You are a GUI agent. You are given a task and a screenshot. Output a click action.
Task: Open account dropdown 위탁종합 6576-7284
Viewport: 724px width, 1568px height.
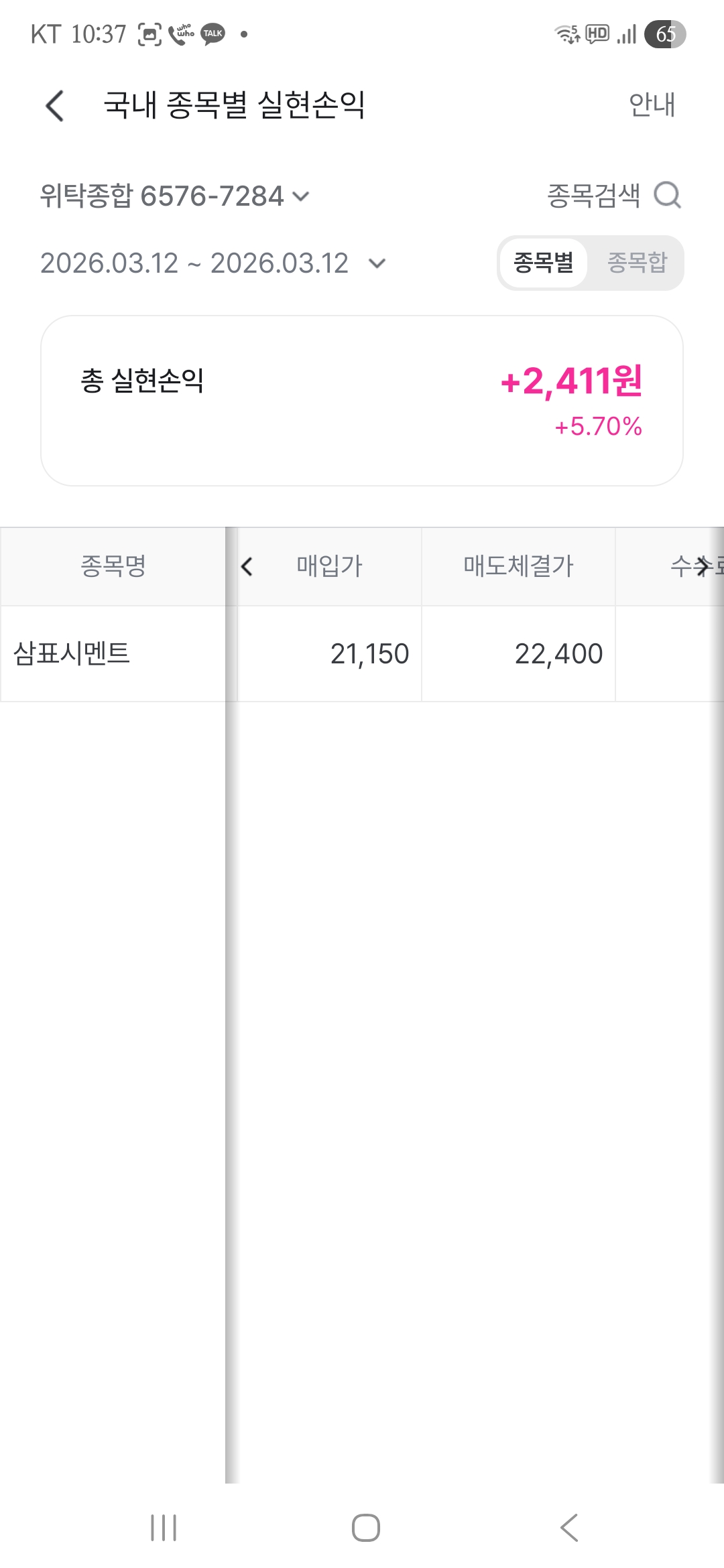click(x=174, y=196)
